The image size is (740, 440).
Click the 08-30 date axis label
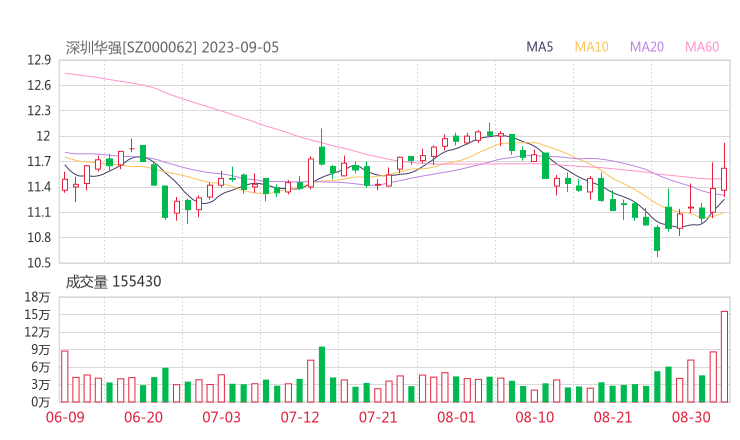point(691,417)
